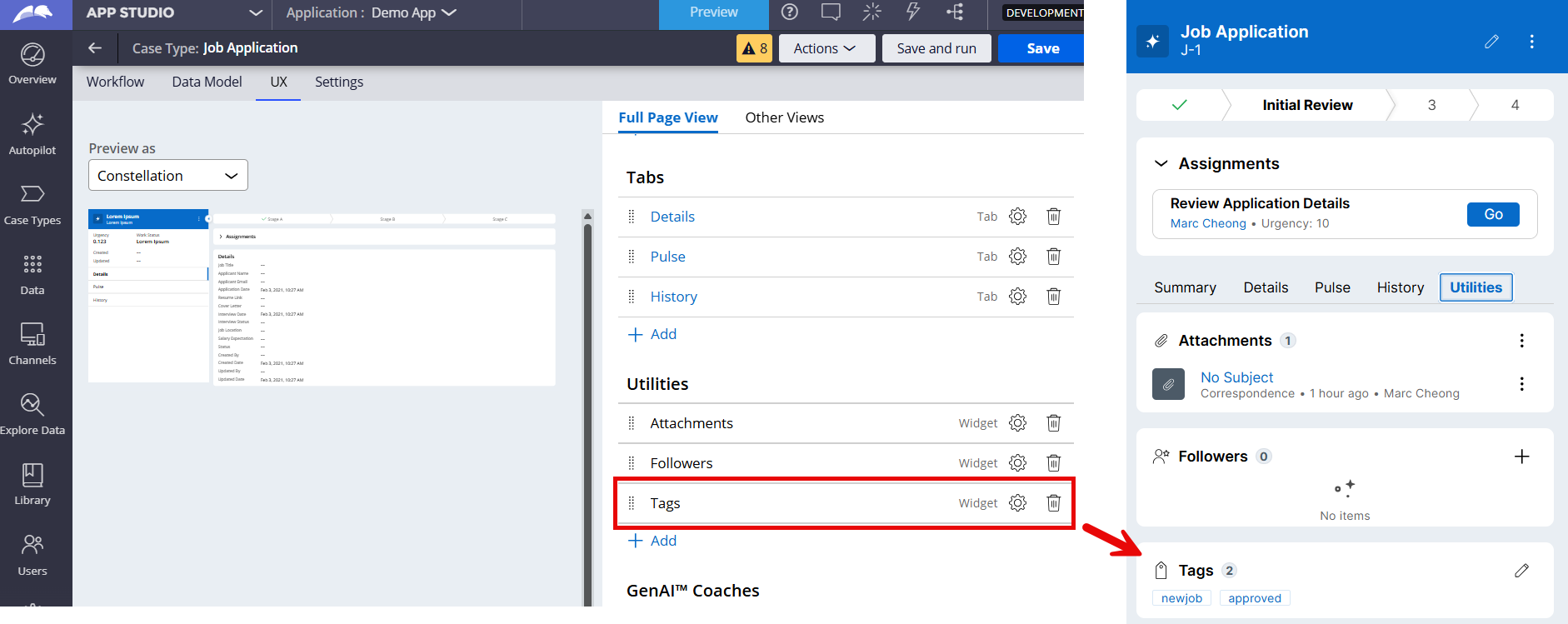Open No Subject attachment three-dot menu
The width and height of the screenshot is (1568, 624).
[1521, 384]
